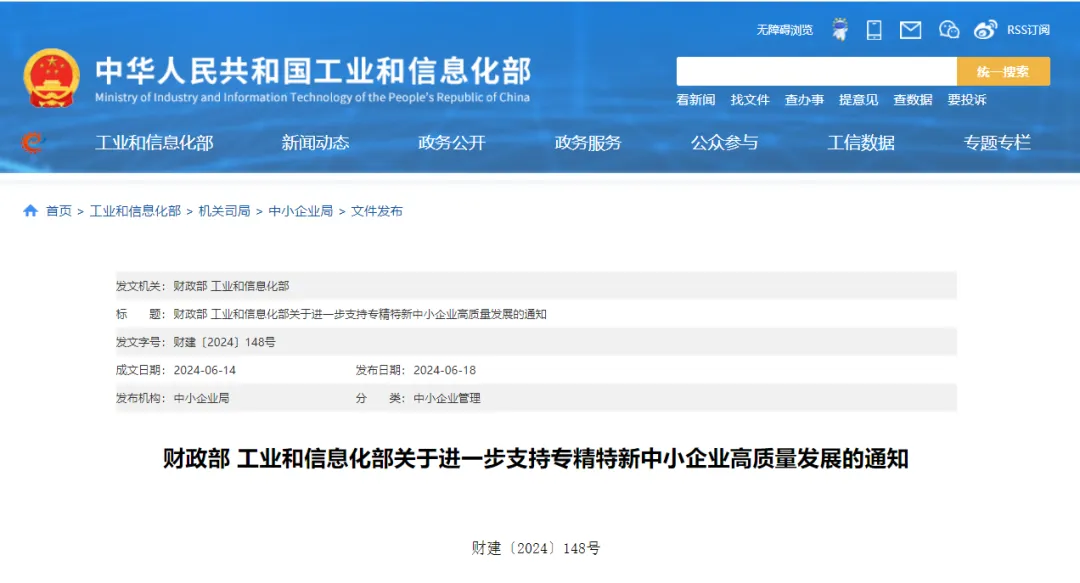Screen dimensions: 1080x583
Task: Go to 工业和信息化部 in breadcrumb
Action: (135, 211)
